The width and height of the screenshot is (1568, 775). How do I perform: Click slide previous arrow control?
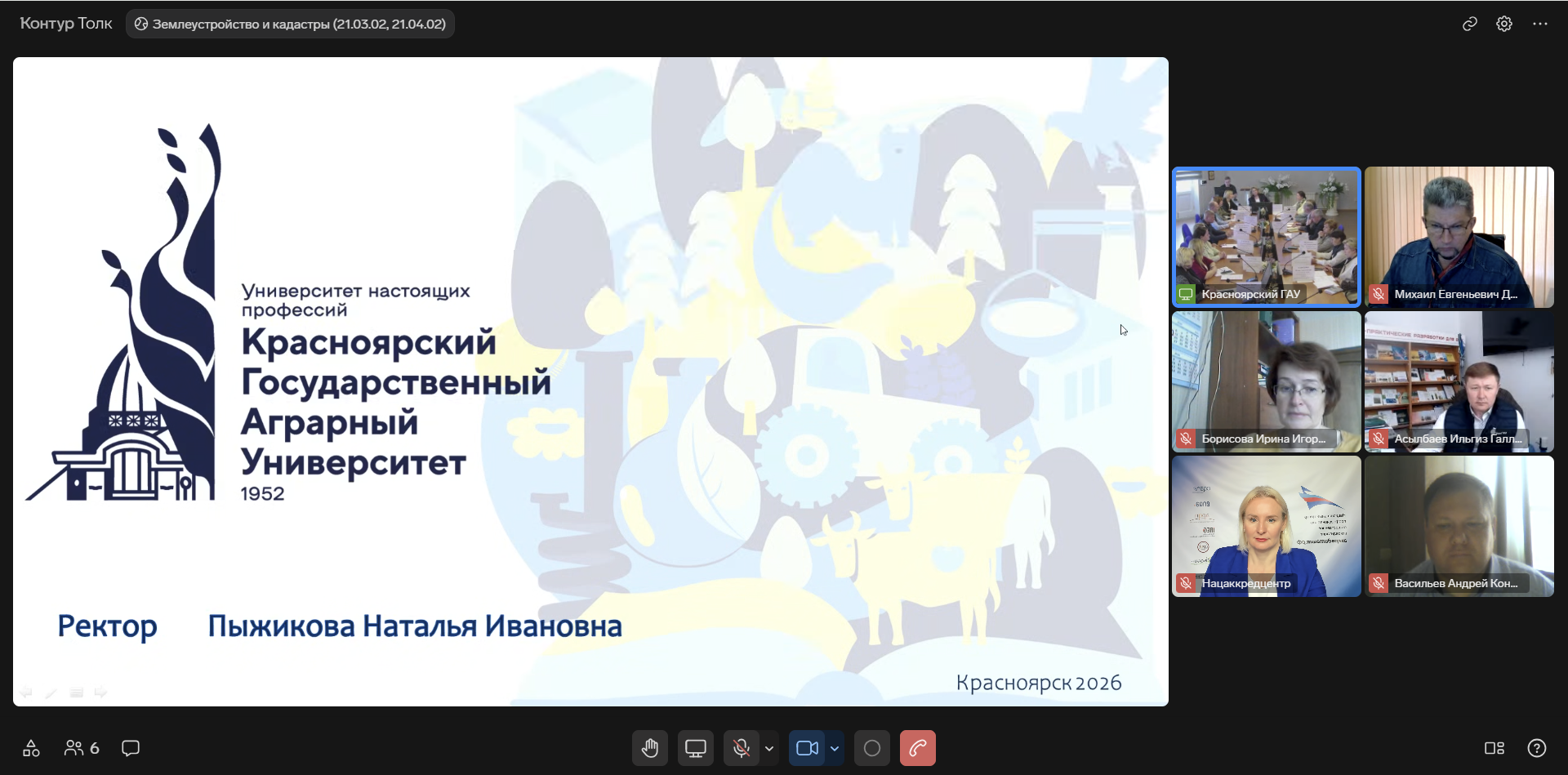click(x=26, y=693)
